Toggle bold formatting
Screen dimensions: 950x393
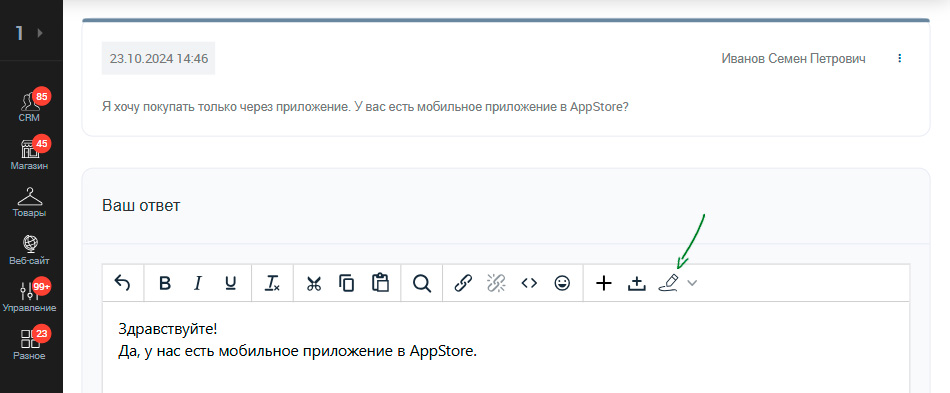click(165, 283)
